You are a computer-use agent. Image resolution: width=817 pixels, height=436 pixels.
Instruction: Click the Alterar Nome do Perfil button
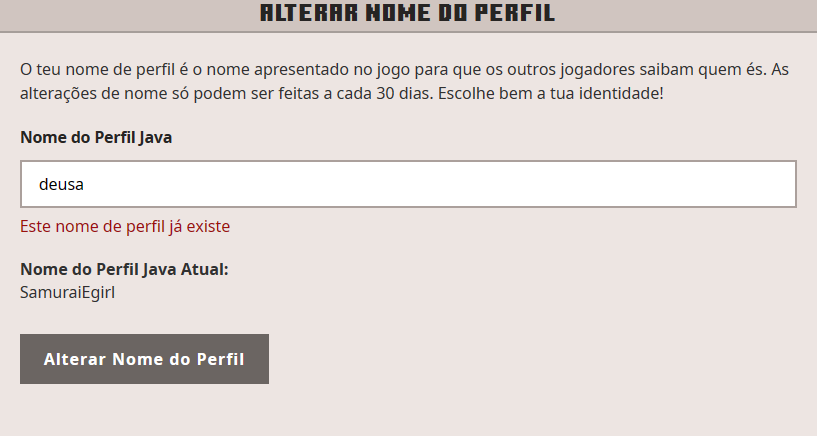coord(144,359)
